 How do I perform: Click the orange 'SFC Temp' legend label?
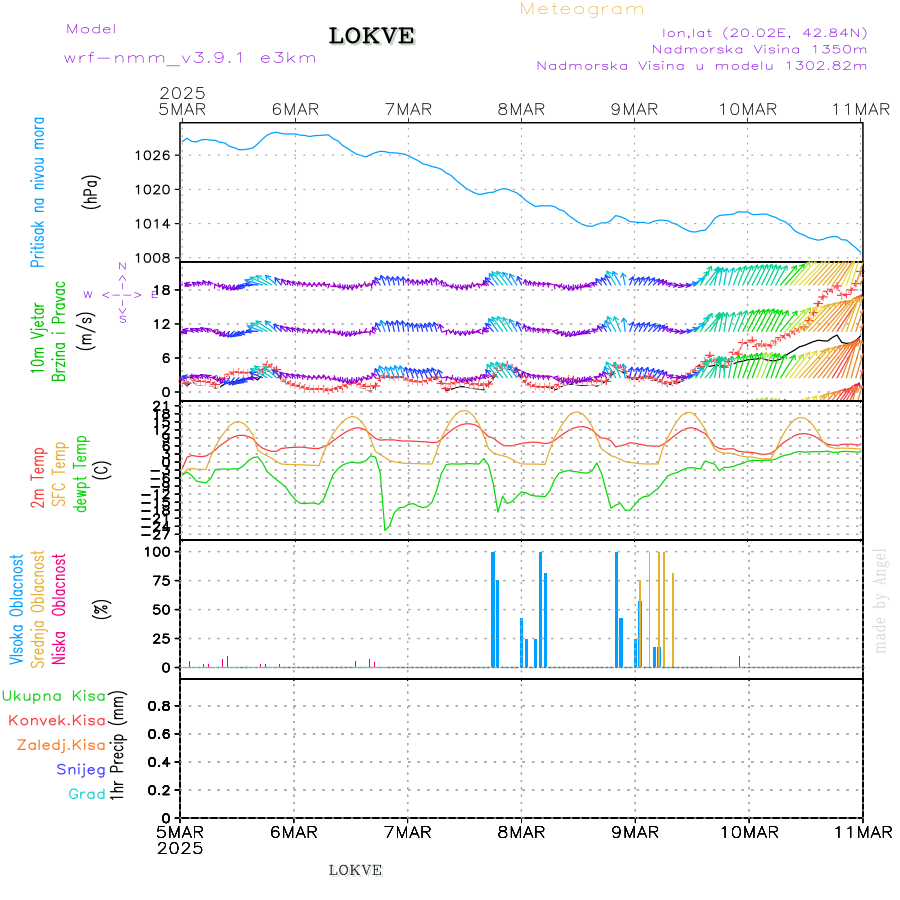pos(58,473)
